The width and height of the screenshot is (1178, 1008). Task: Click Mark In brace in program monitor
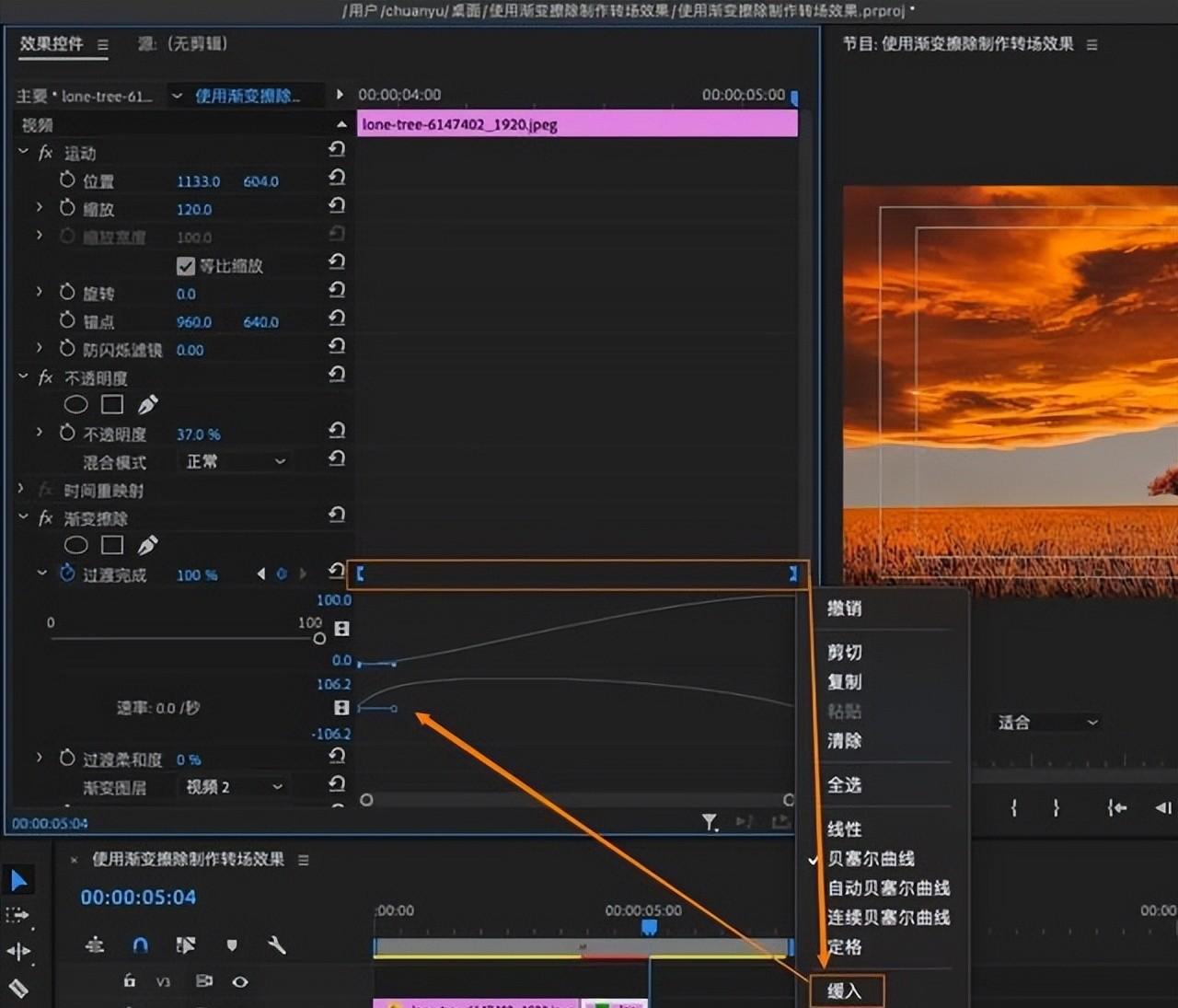point(1014,808)
